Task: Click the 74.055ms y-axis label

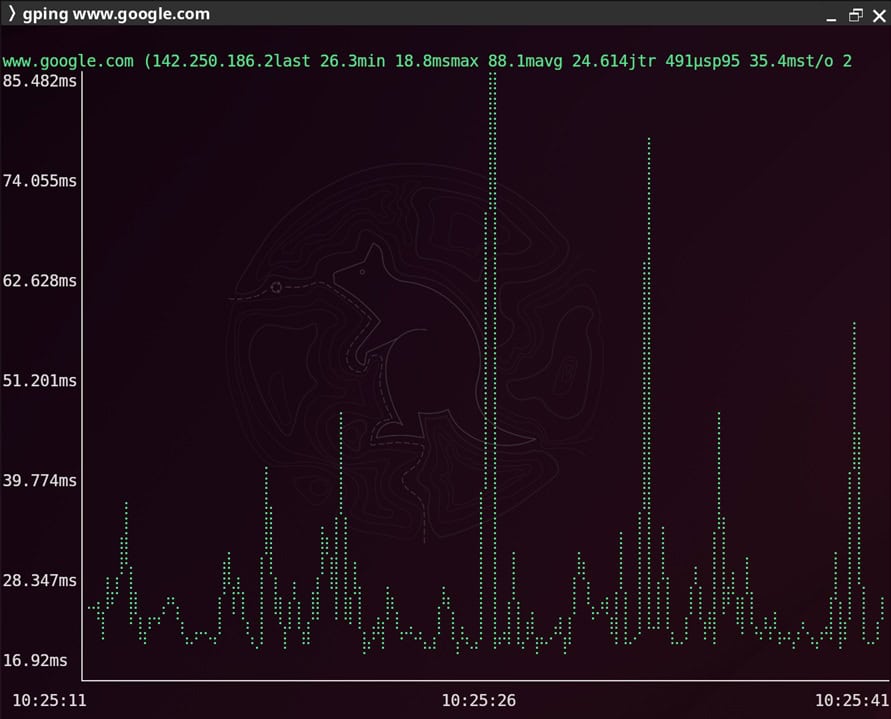Action: tap(40, 181)
